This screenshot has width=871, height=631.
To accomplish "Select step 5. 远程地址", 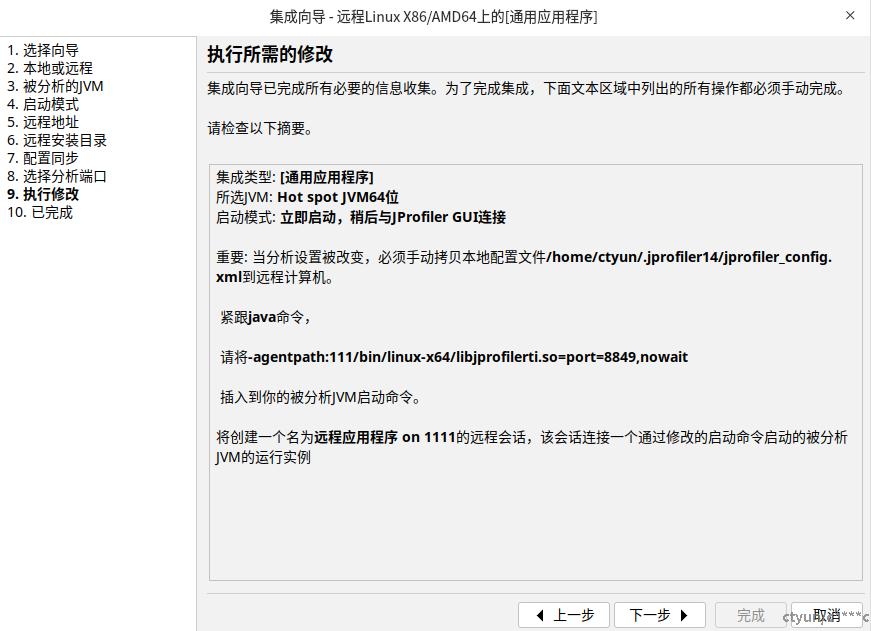I will [43, 122].
